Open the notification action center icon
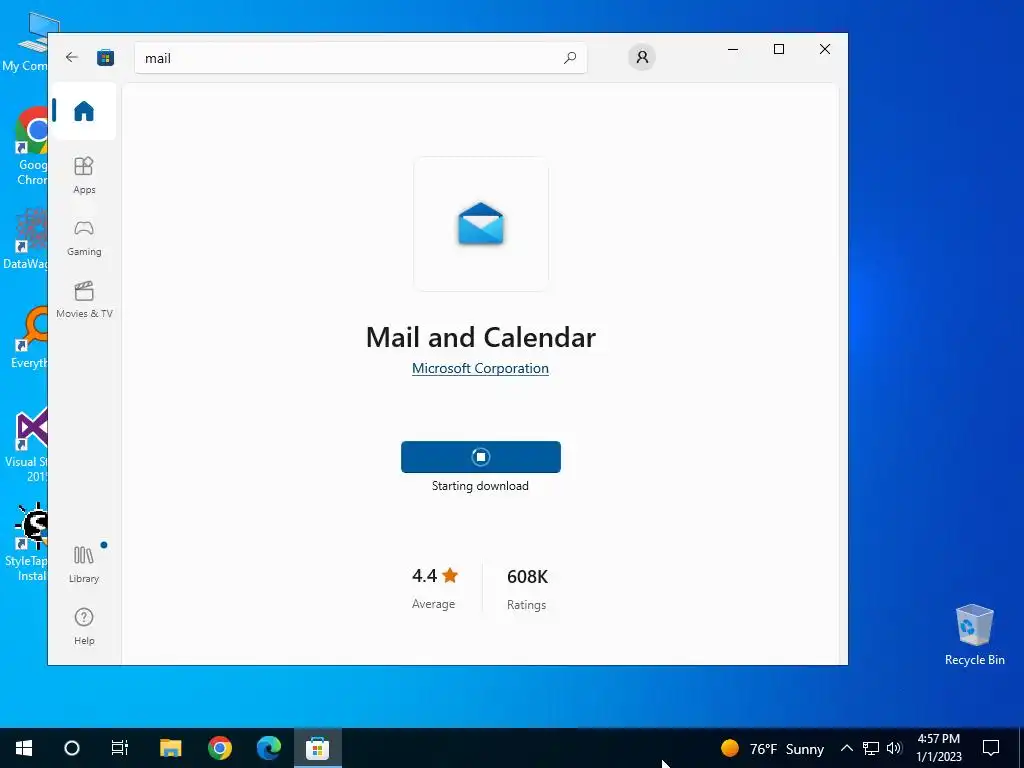1024x768 pixels. [991, 748]
